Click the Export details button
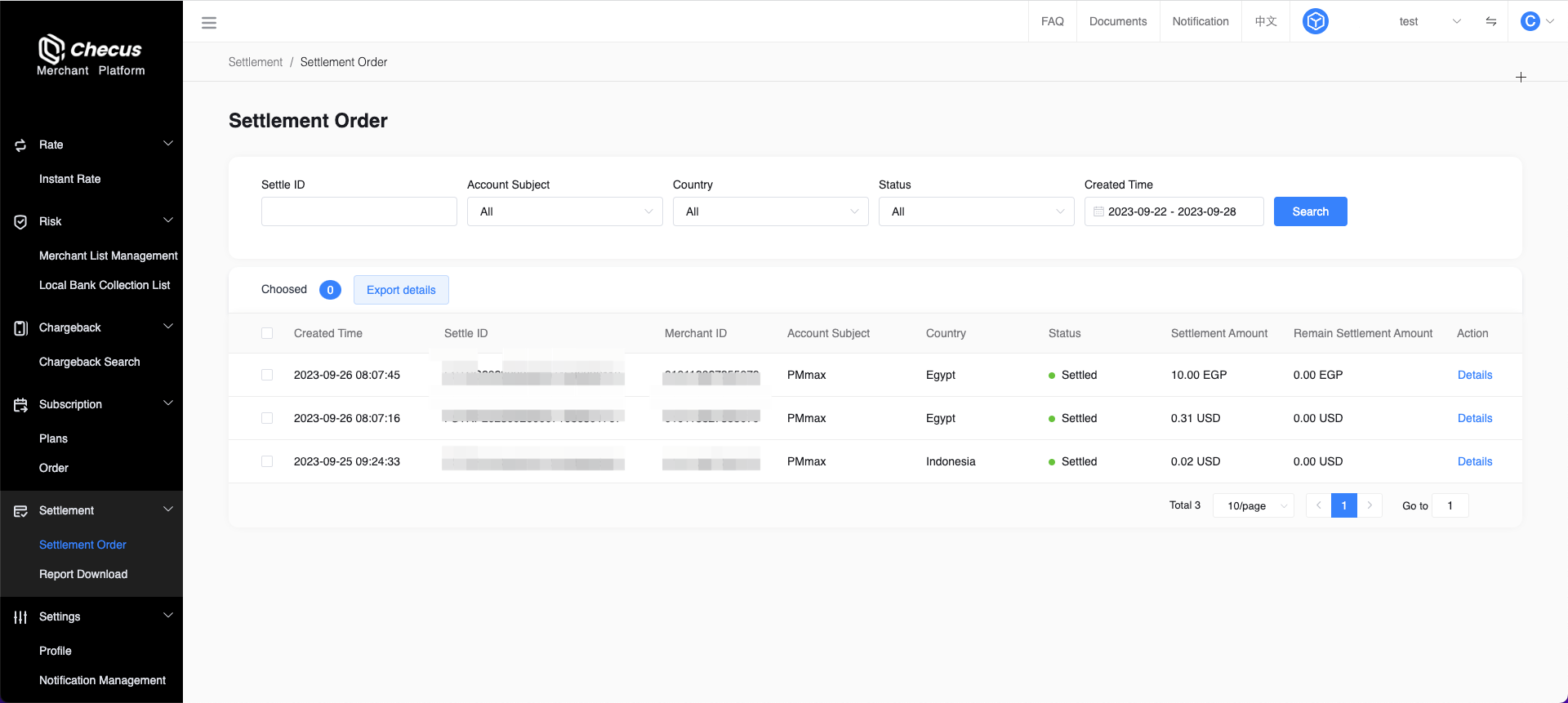This screenshot has width=1568, height=703. point(401,290)
